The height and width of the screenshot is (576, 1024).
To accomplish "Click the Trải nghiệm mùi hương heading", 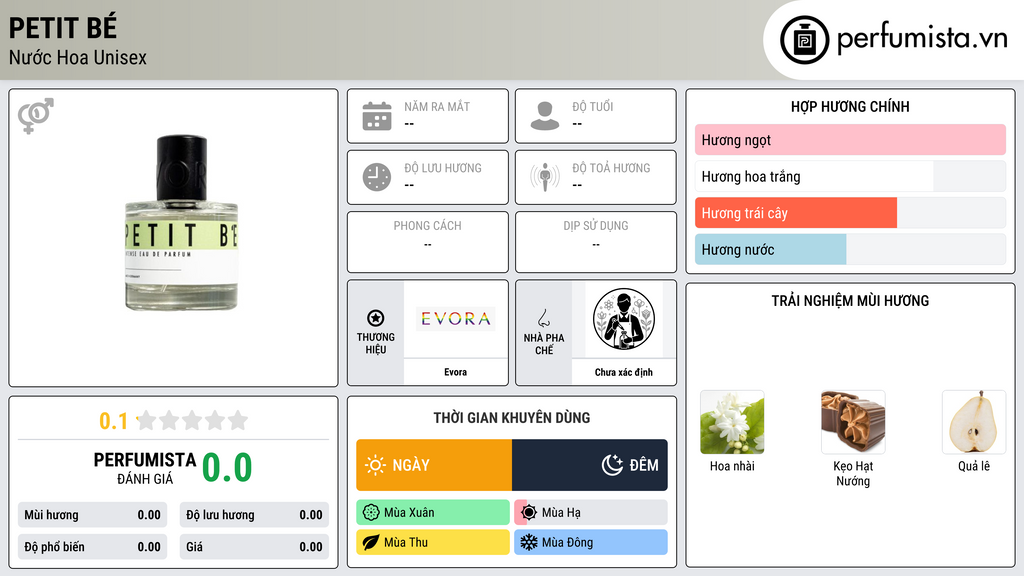I will (850, 301).
